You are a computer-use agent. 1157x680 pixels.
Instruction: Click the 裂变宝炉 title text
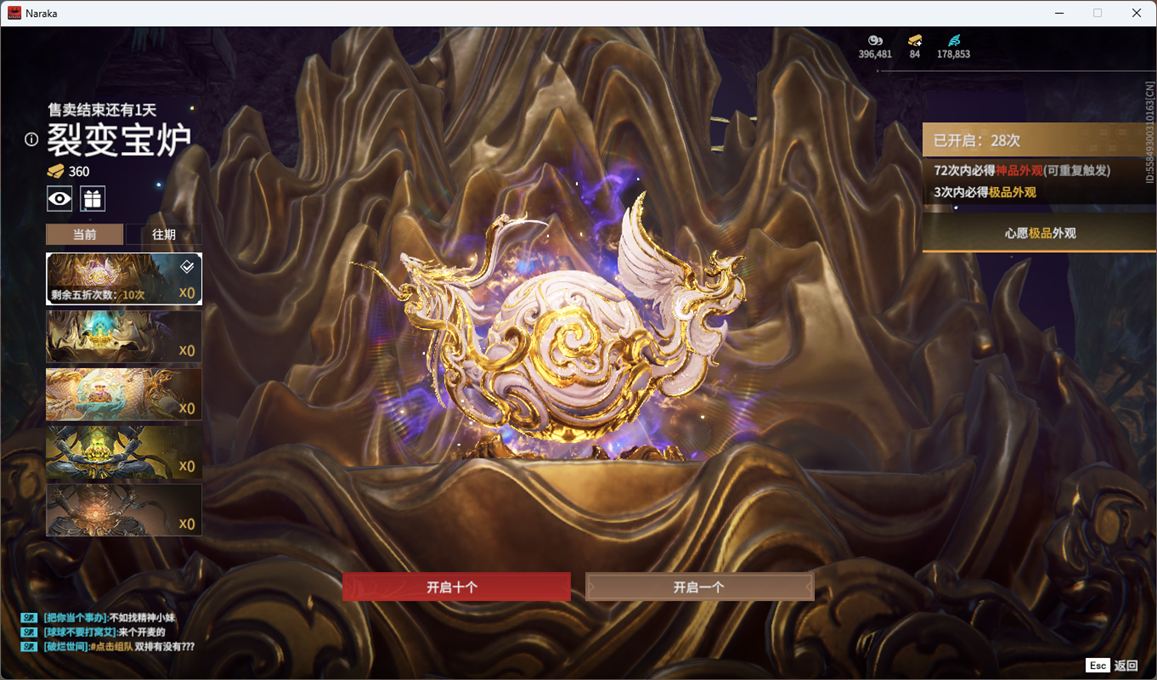119,140
